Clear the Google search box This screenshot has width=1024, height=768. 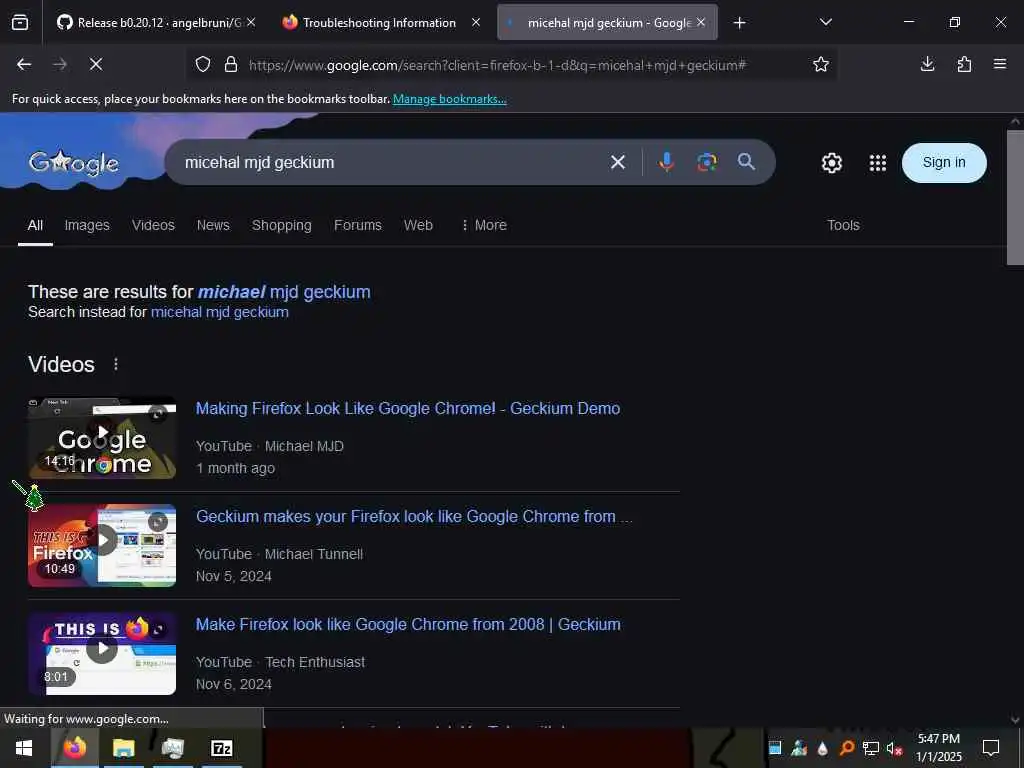(x=618, y=162)
